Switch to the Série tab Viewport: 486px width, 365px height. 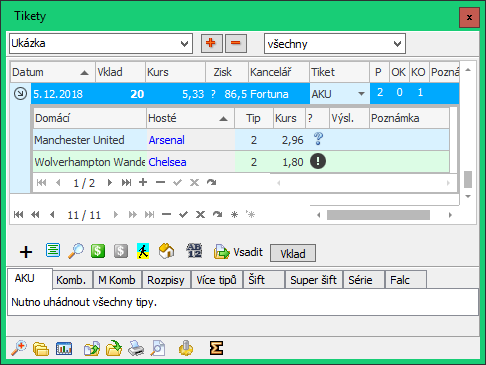click(364, 280)
